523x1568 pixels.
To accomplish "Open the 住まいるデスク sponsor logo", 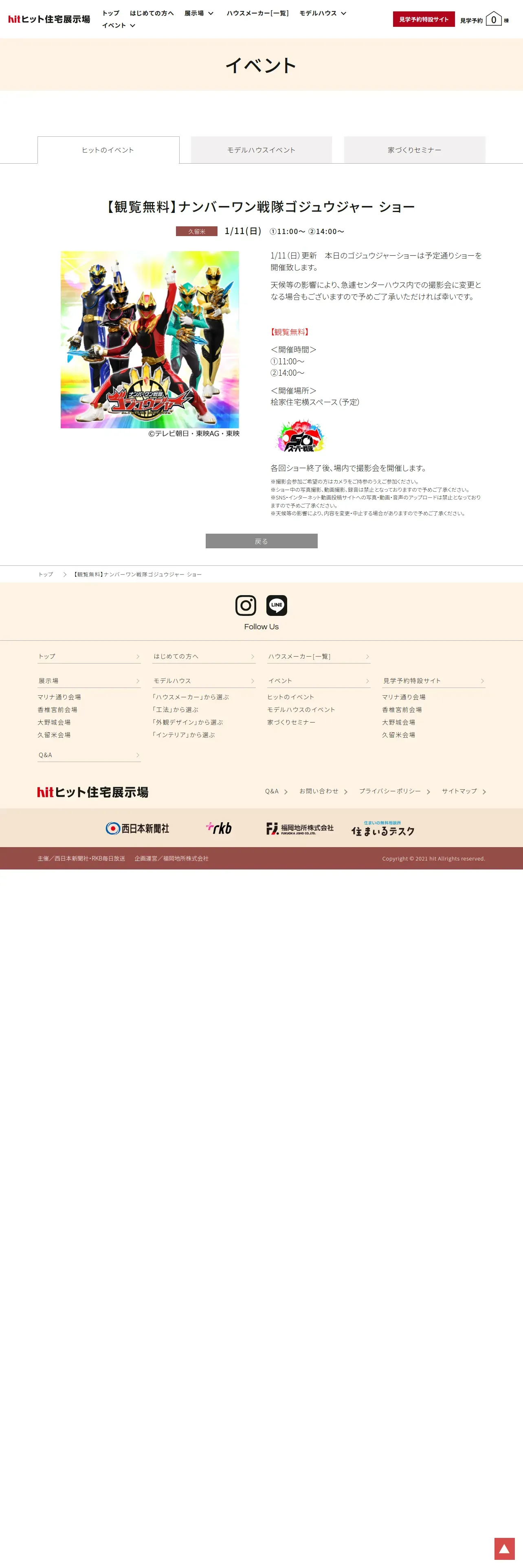I will 383,828.
